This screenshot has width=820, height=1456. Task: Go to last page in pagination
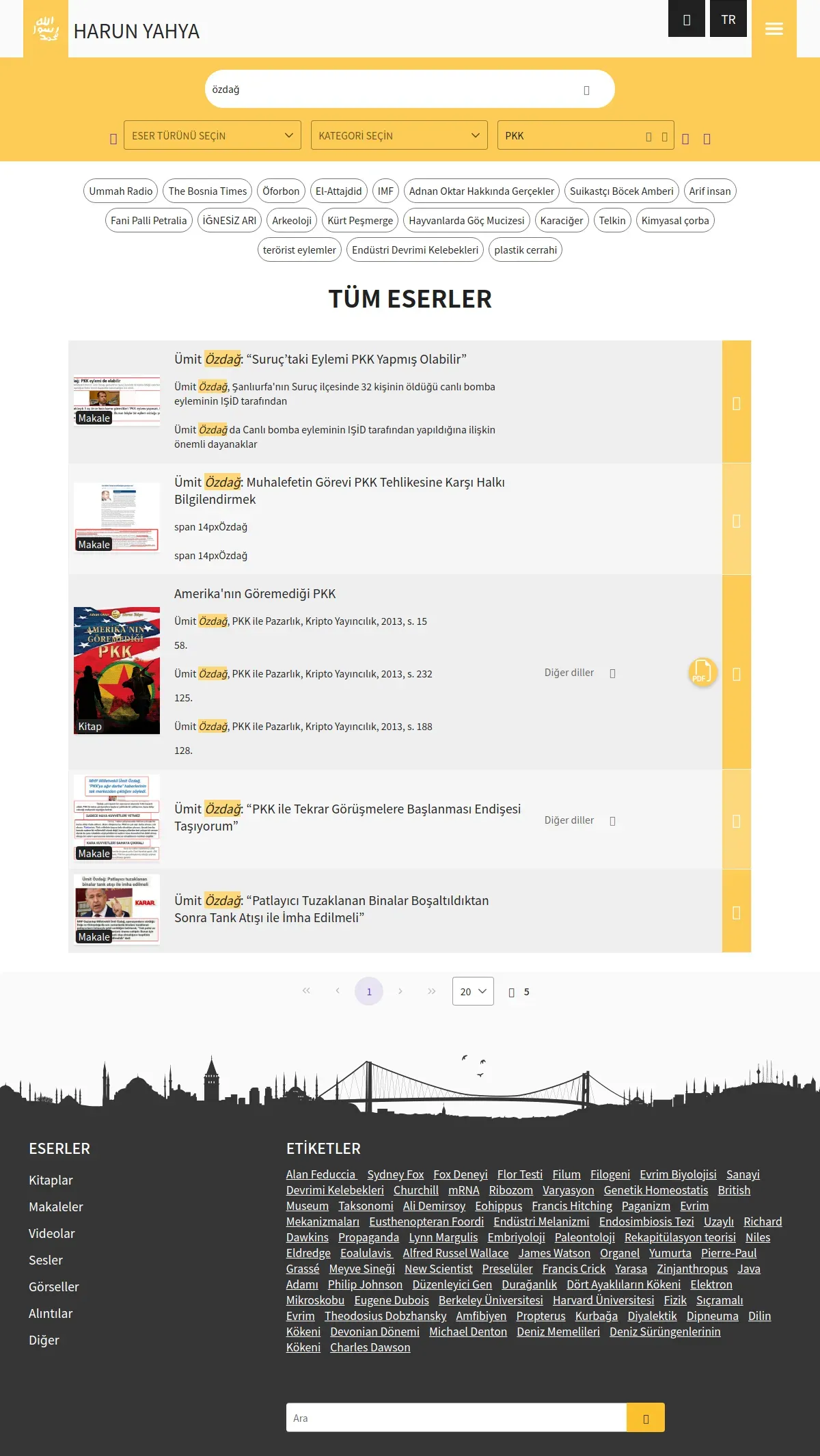(x=432, y=991)
